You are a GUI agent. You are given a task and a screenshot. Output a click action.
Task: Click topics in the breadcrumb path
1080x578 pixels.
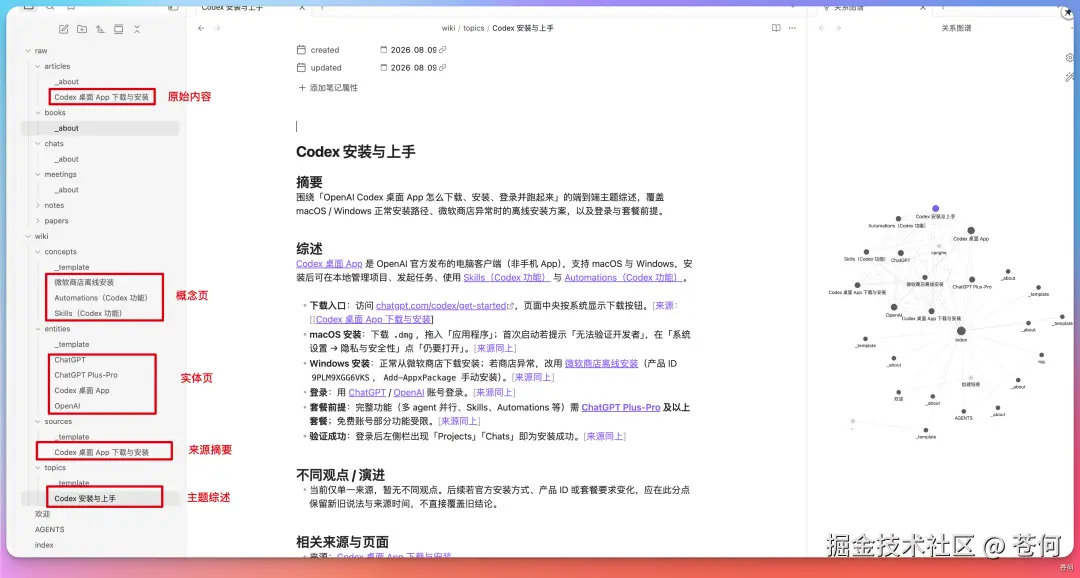[x=473, y=28]
